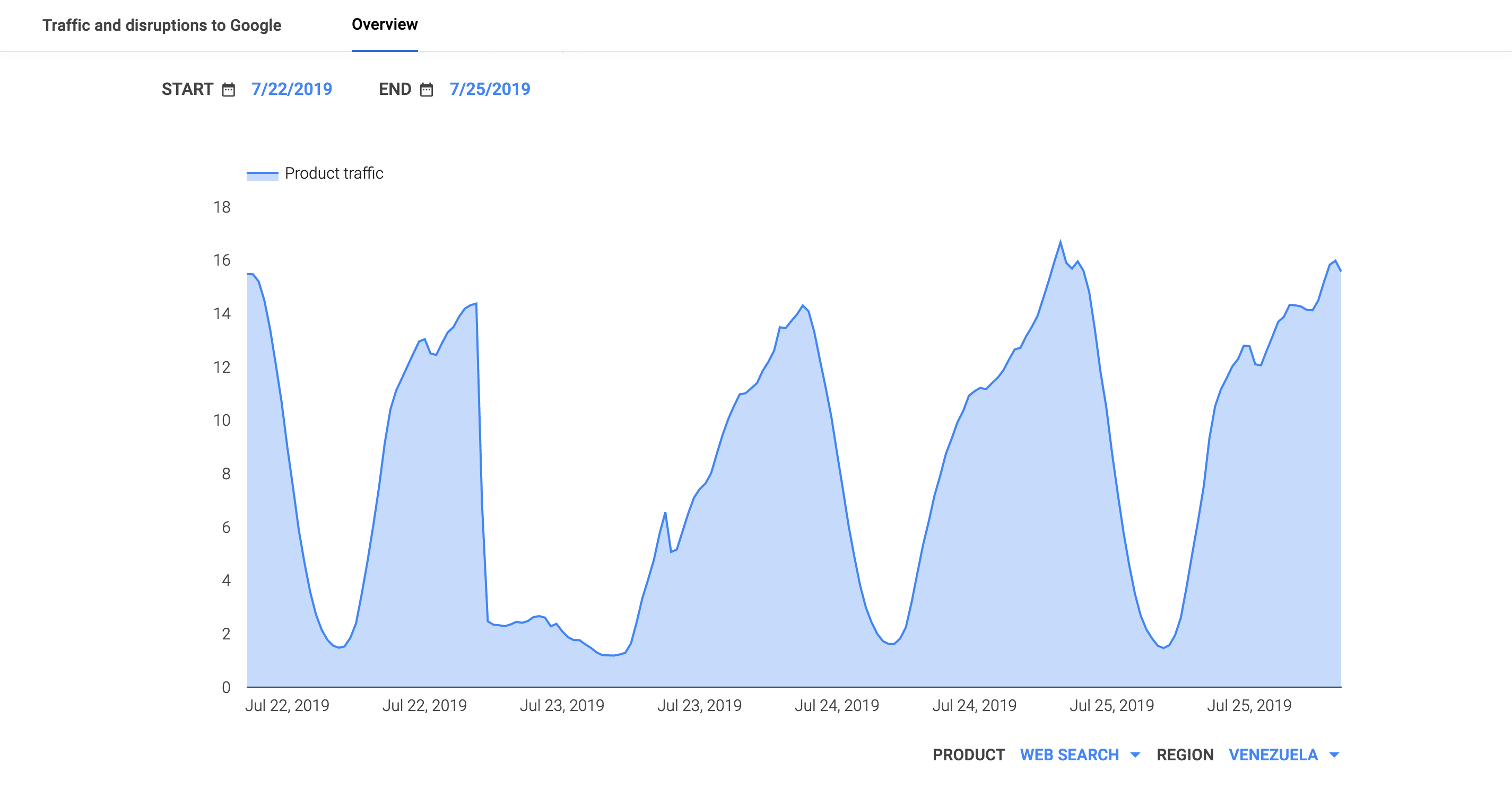Switch to the Overview tab

[x=385, y=24]
